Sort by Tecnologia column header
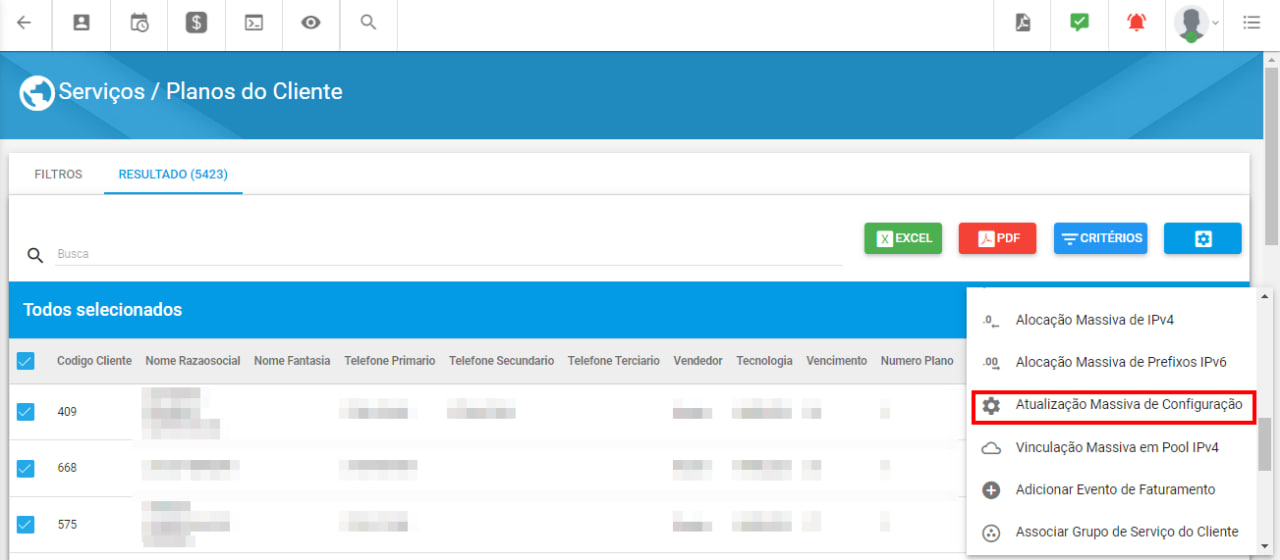This screenshot has width=1280, height=560. coord(764,361)
